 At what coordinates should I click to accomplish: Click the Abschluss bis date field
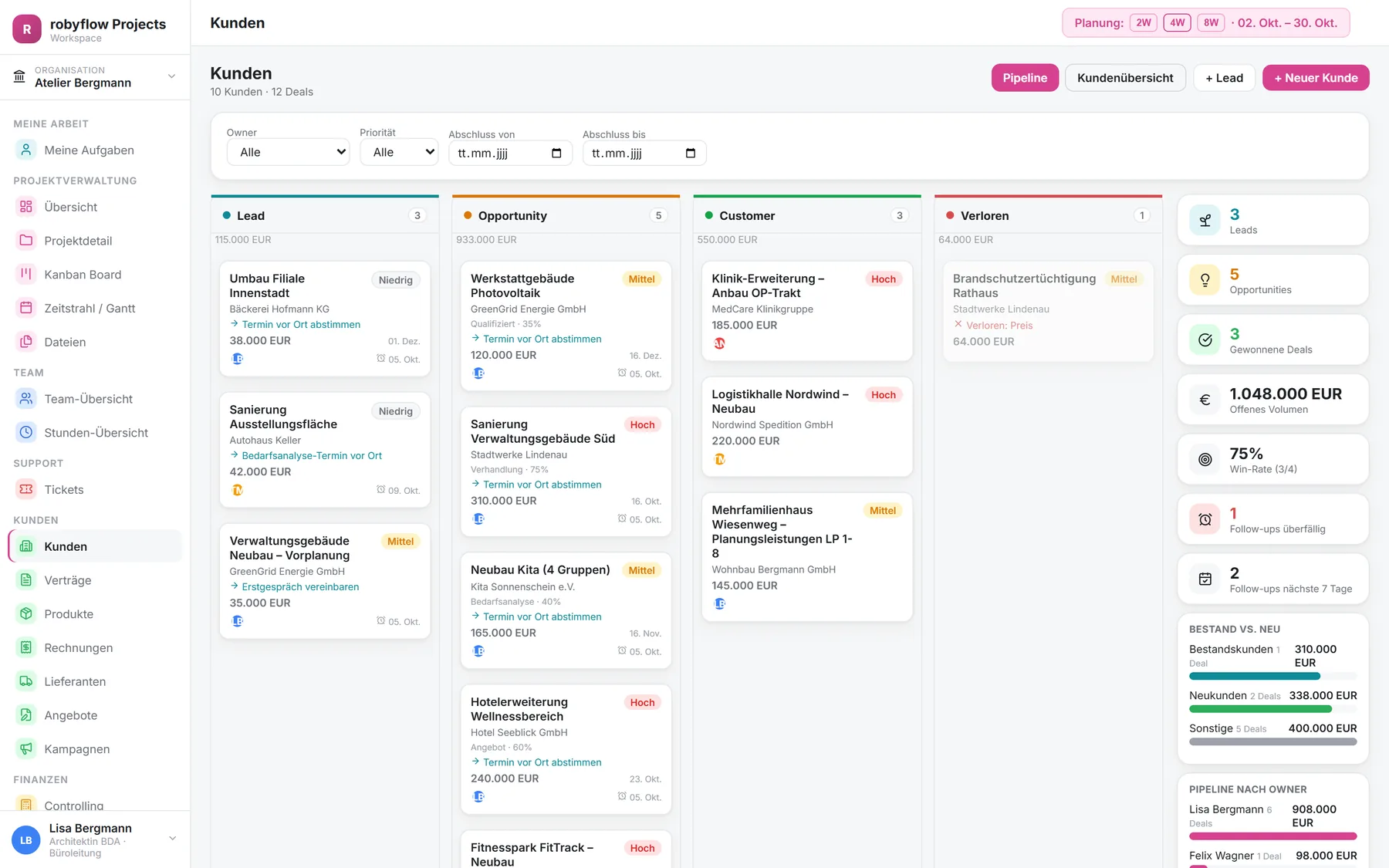[x=644, y=153]
